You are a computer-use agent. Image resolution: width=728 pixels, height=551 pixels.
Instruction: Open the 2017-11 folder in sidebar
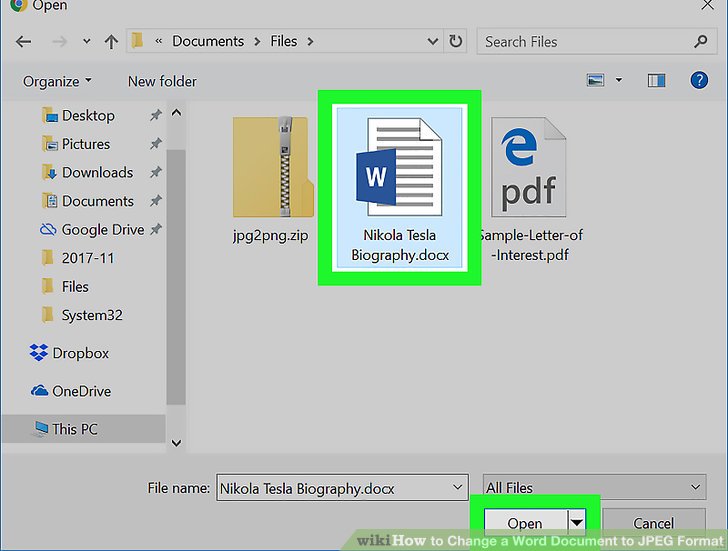(x=88, y=258)
